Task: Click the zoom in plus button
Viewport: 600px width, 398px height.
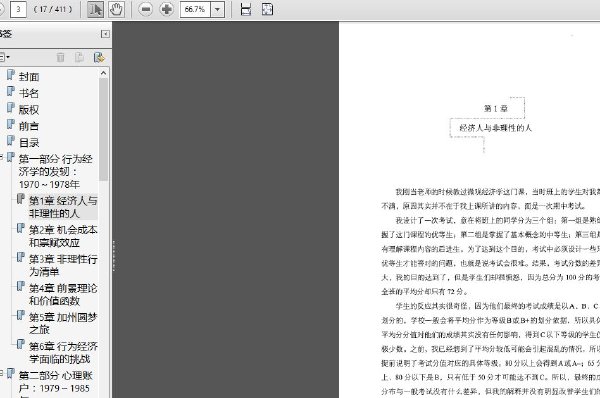Action: (166, 9)
